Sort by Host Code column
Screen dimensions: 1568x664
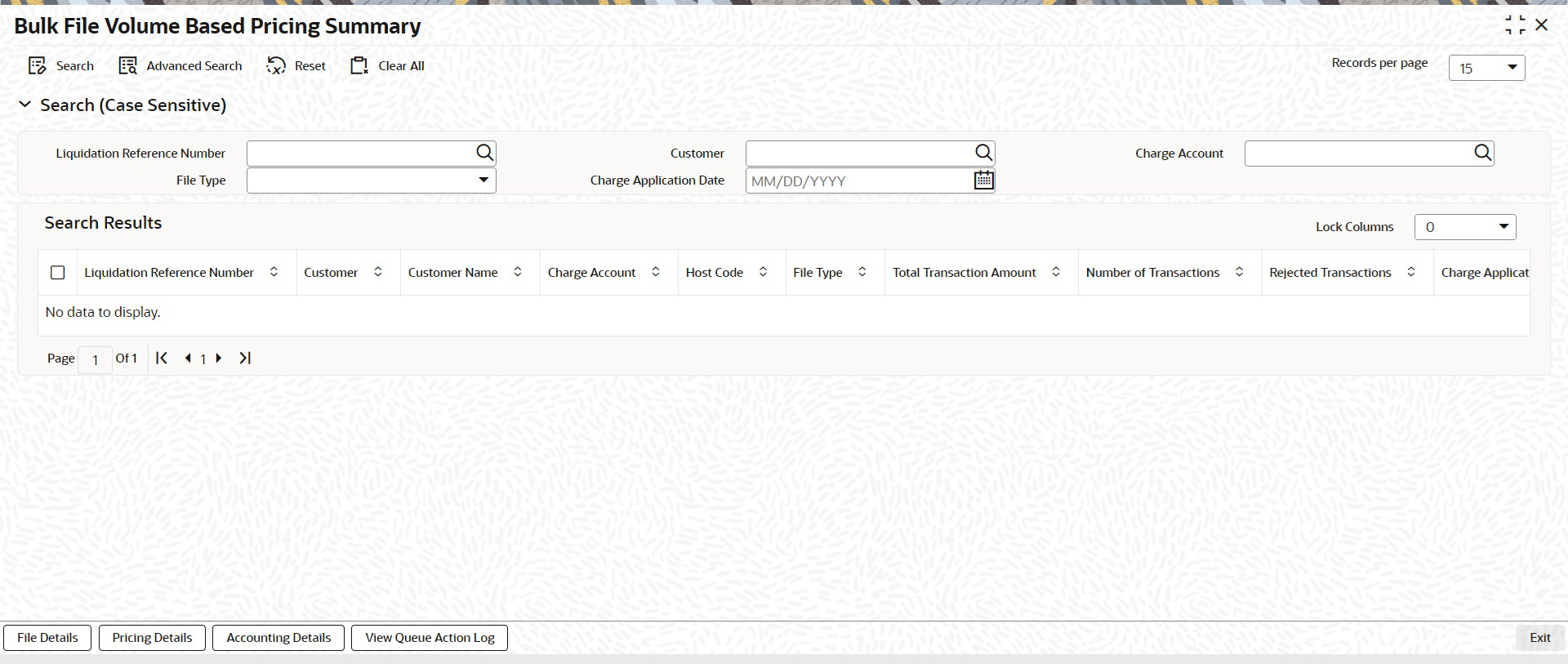coord(763,272)
